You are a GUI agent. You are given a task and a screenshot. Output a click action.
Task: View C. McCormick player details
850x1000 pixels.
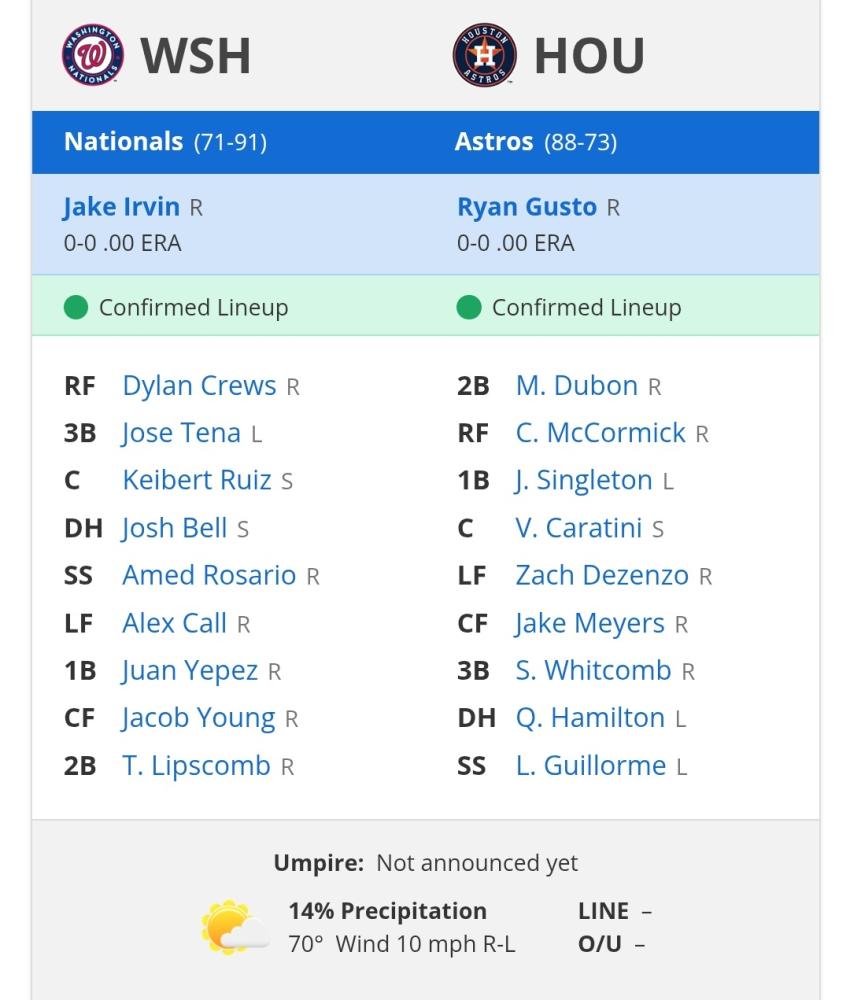click(x=600, y=433)
